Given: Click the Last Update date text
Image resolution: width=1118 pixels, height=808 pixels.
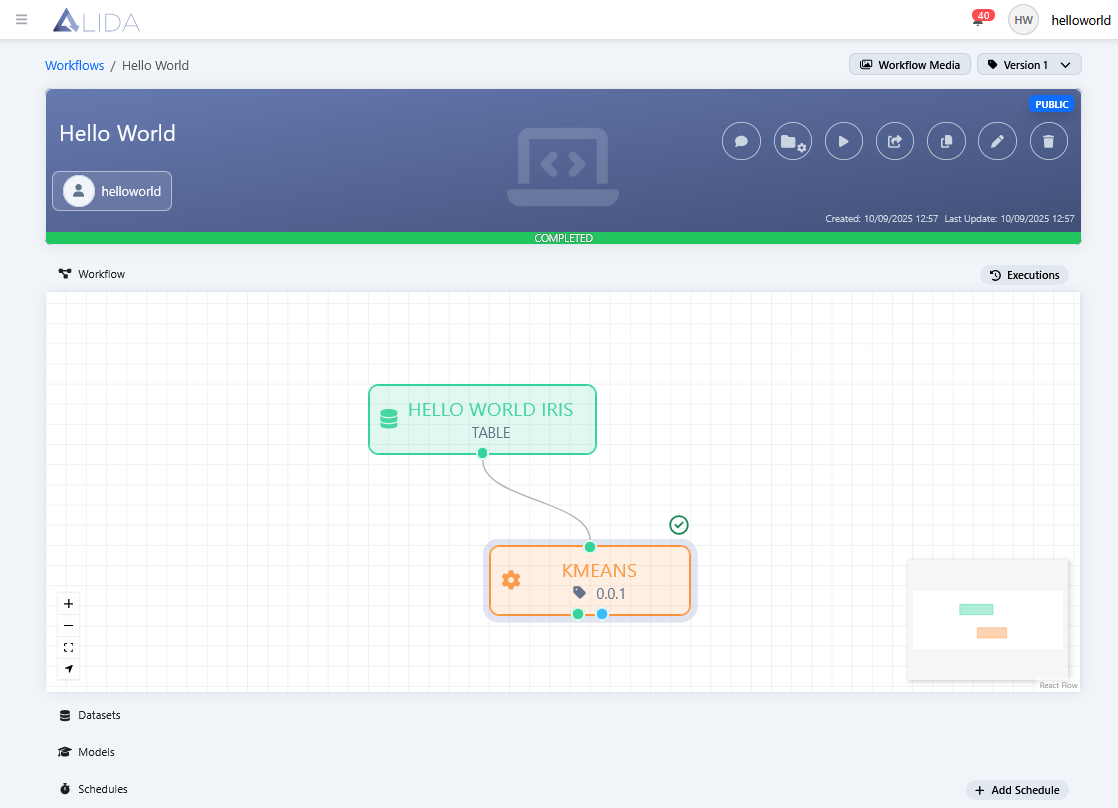Looking at the screenshot, I should coord(1009,219).
